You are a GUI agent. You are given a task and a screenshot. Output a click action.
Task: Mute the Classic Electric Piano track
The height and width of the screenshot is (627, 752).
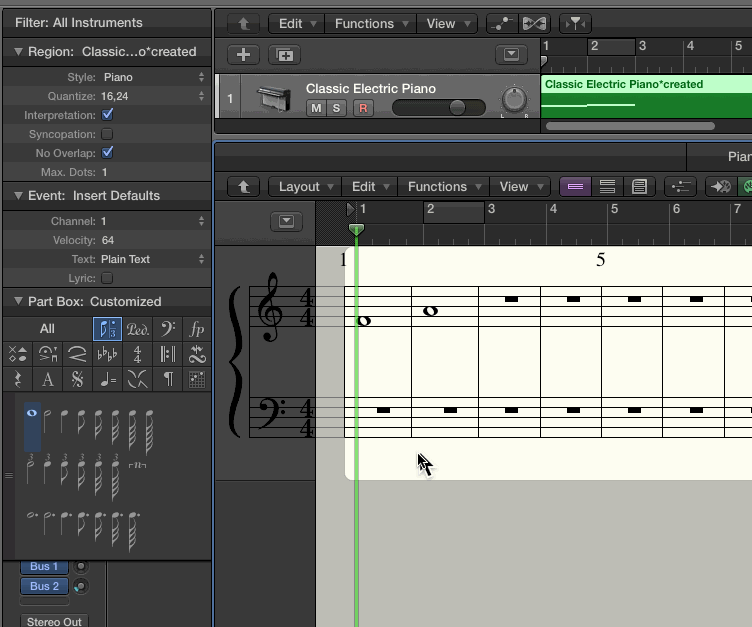click(x=316, y=108)
